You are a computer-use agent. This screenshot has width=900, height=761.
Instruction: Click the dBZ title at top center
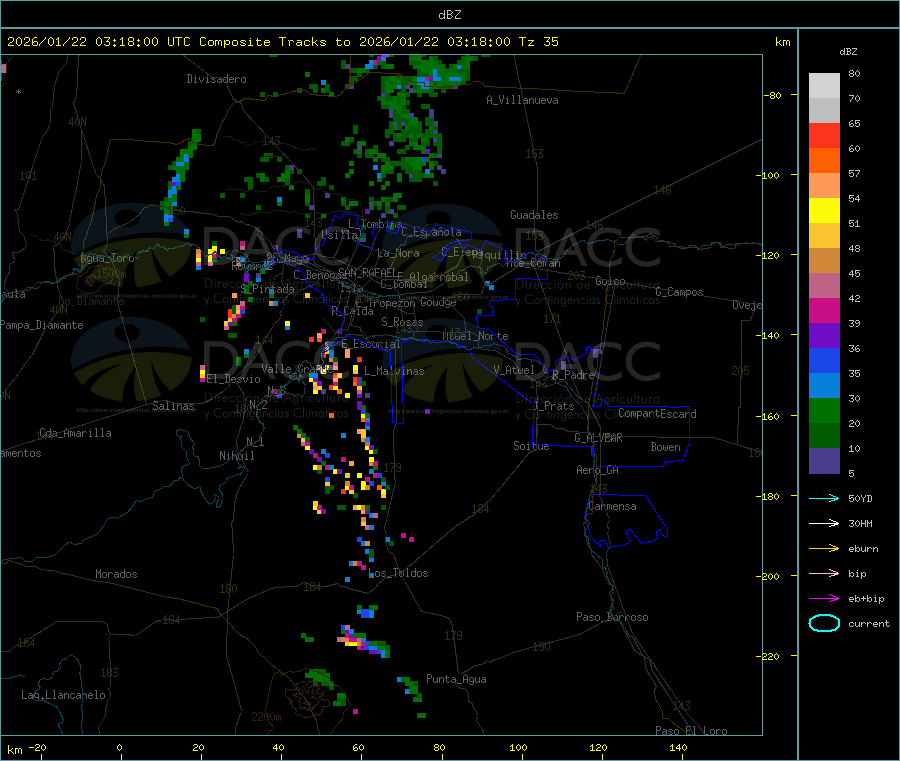tap(449, 15)
